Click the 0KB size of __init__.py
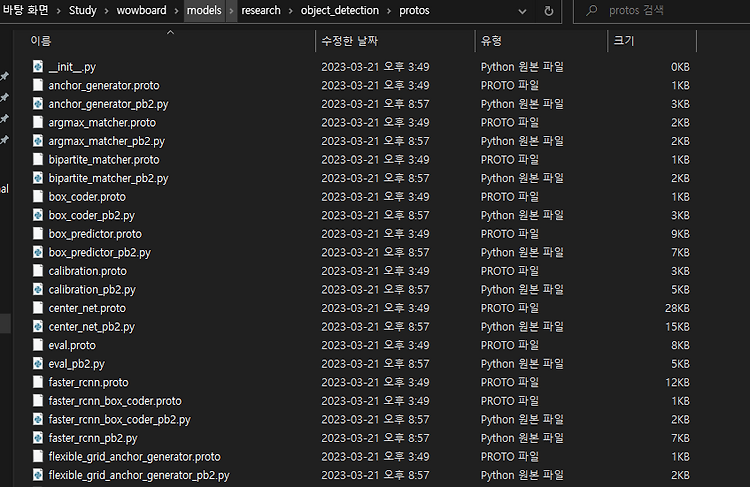This screenshot has width=750, height=487. (680, 66)
